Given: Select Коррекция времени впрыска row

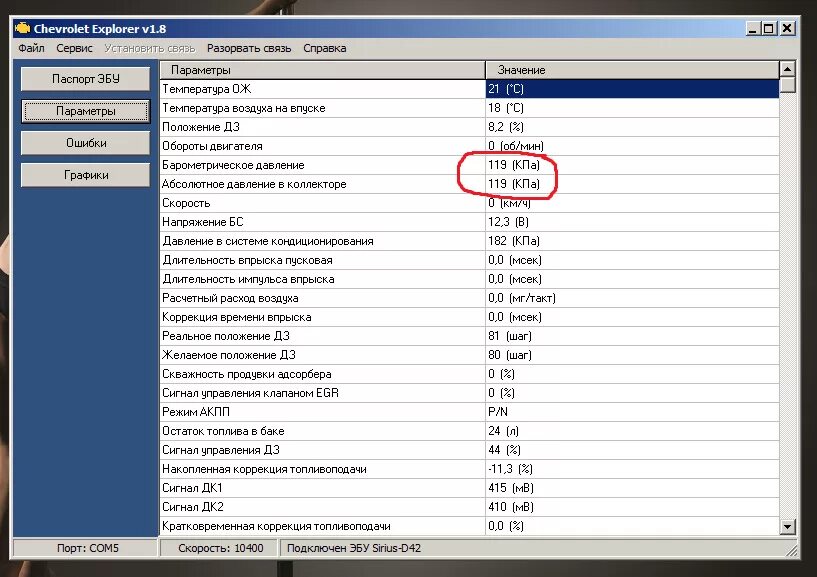Looking at the screenshot, I should pos(469,317).
